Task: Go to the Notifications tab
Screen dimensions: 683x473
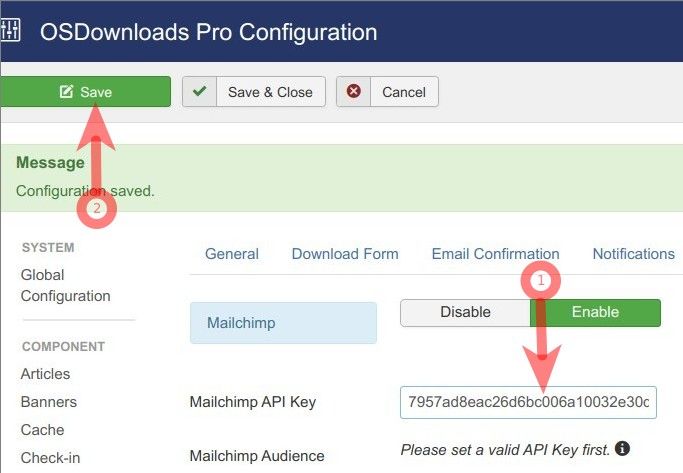Action: coord(633,254)
